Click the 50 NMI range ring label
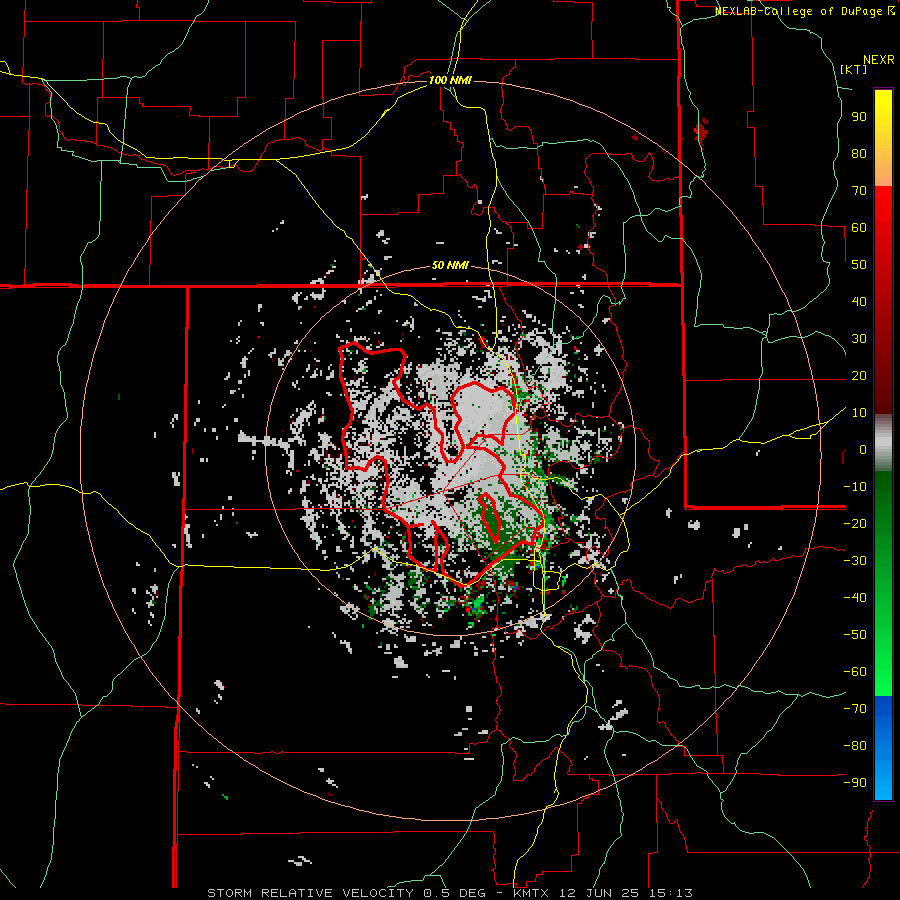 (451, 265)
